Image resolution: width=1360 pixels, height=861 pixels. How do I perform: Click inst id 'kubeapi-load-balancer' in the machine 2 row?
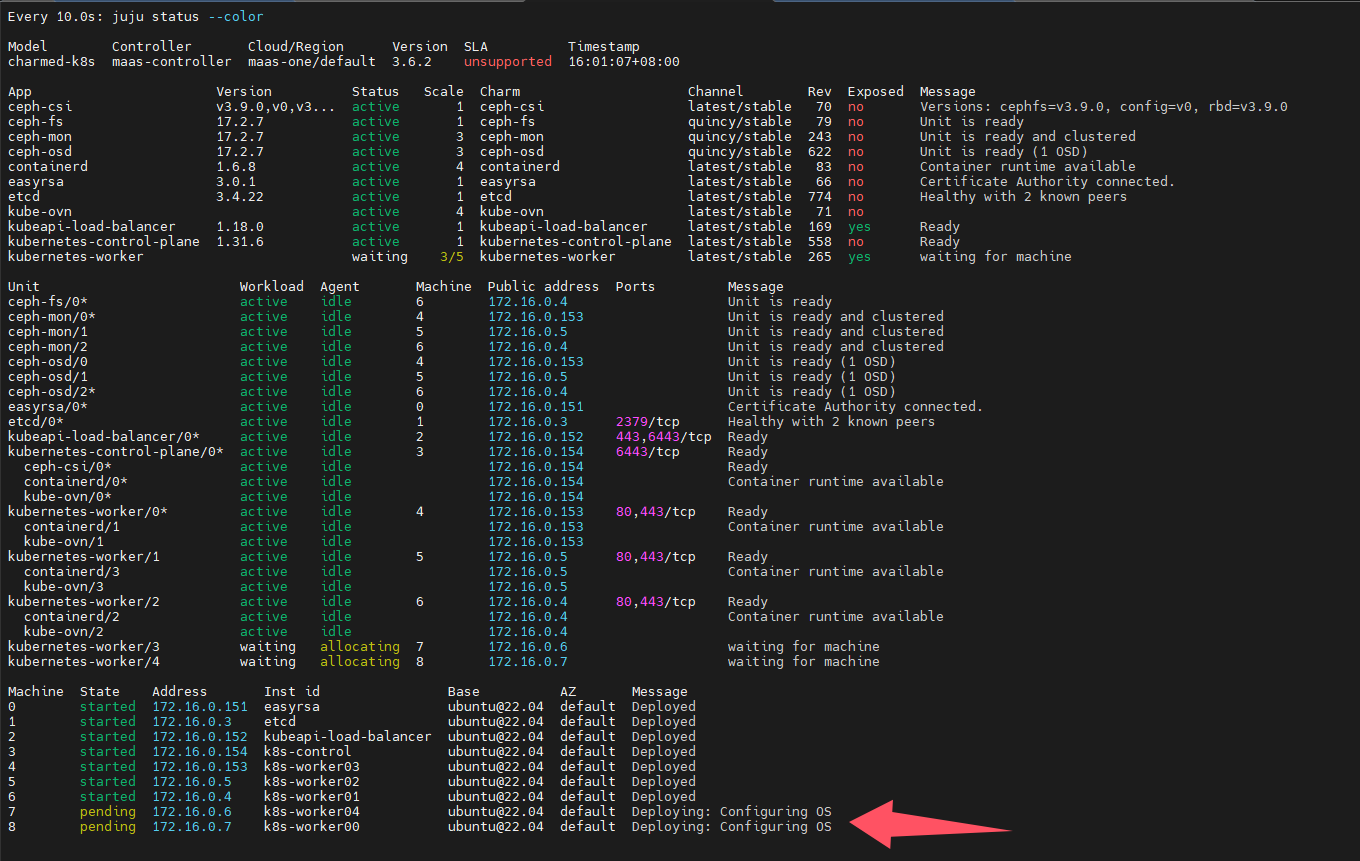[x=348, y=737]
